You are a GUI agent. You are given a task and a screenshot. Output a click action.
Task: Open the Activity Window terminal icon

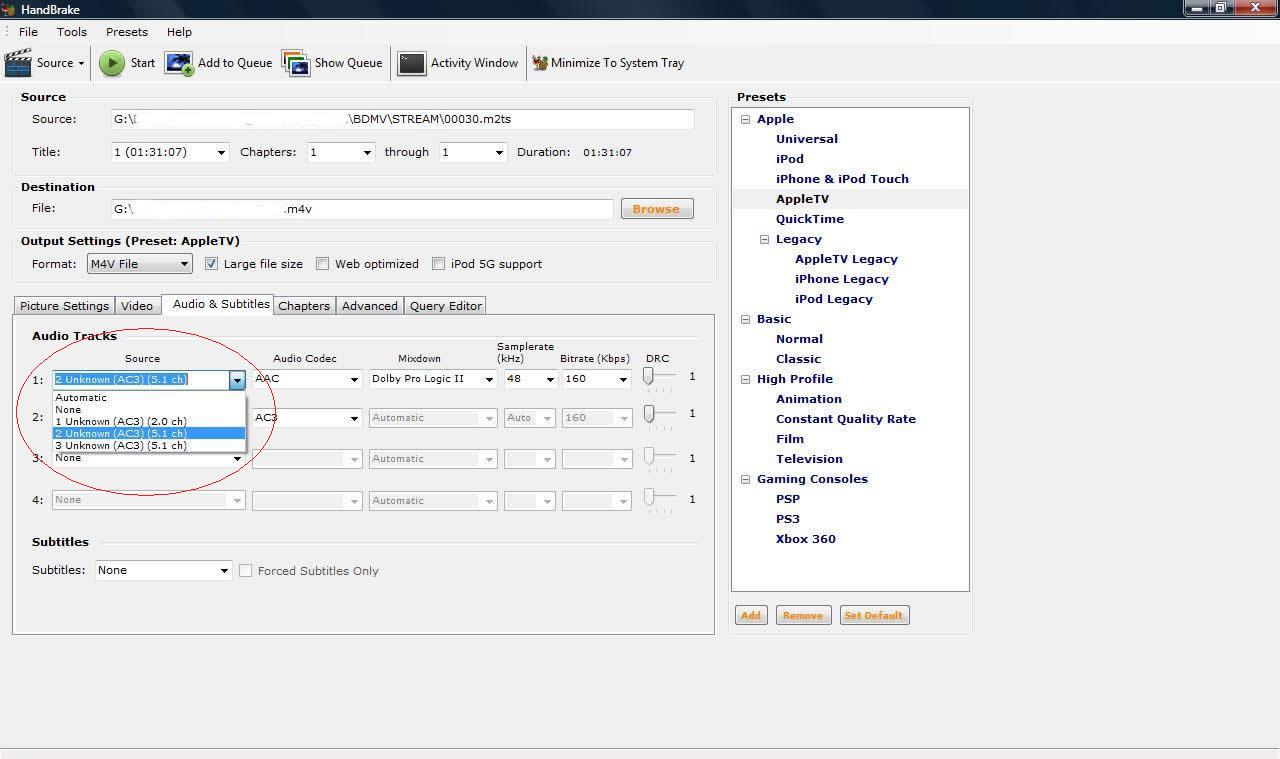coord(411,63)
